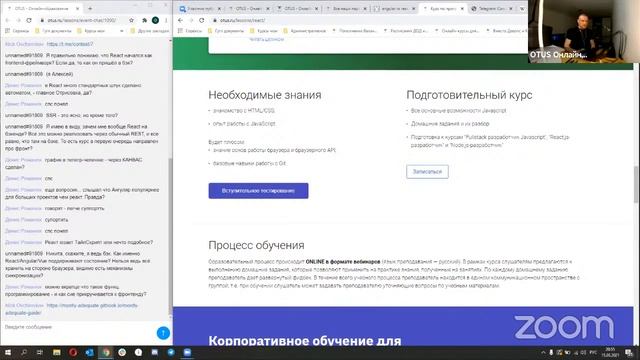The image size is (640, 360).
Task: Click the chat message input field
Action: click(78, 327)
